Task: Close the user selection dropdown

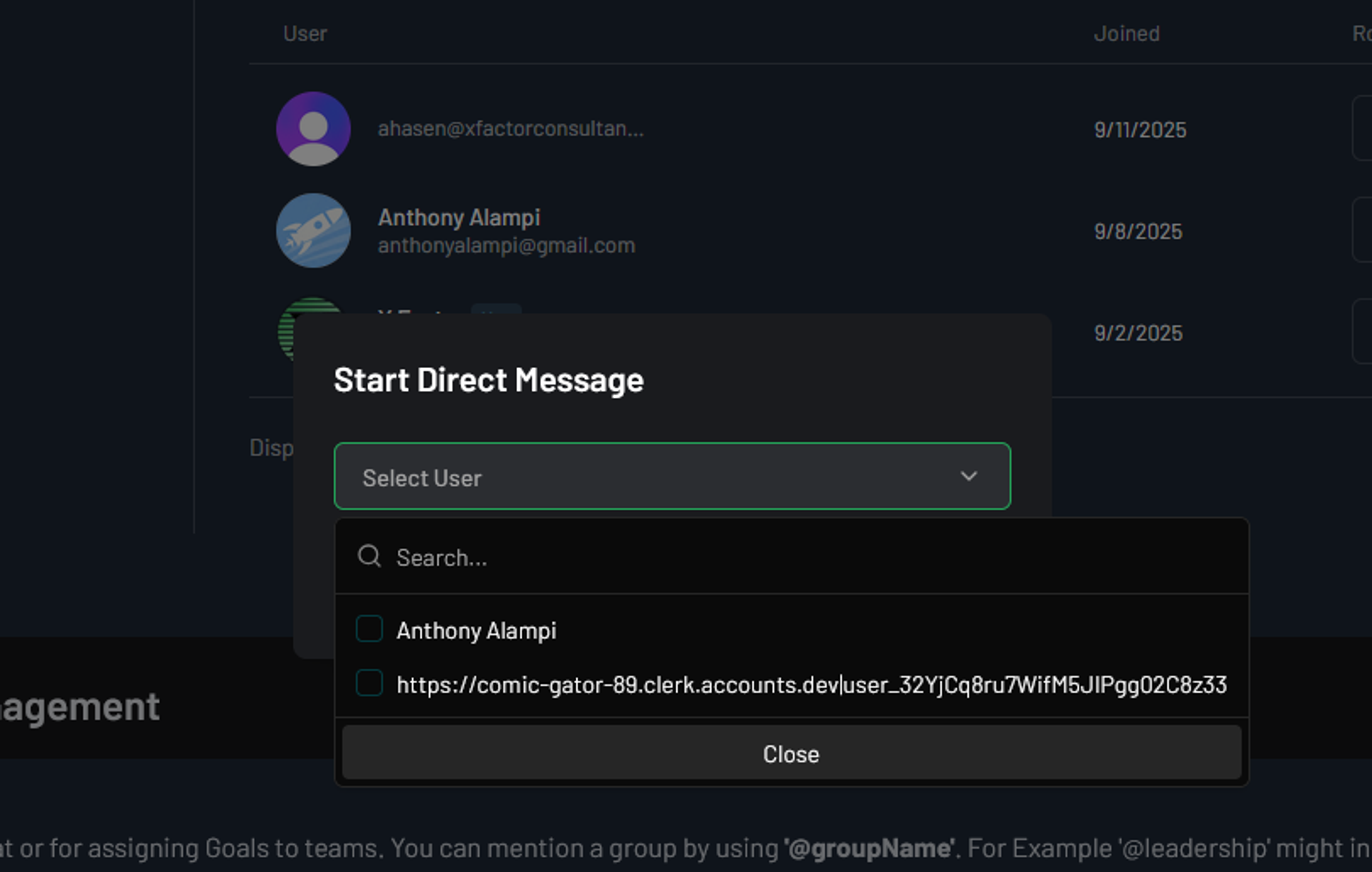Action: pos(791,753)
